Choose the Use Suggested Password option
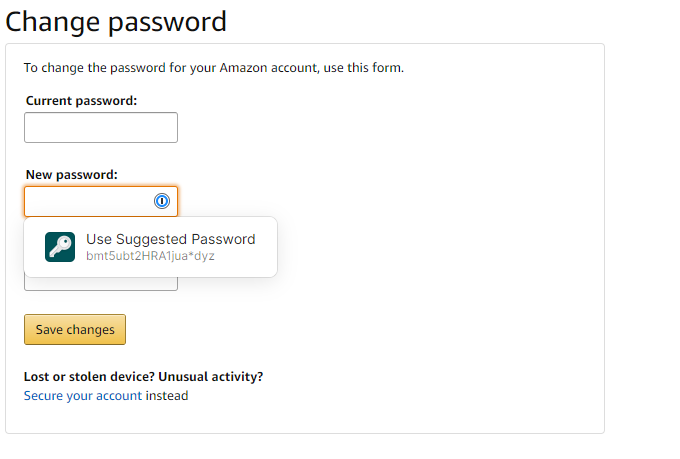The width and height of the screenshot is (680, 459). 150,247
